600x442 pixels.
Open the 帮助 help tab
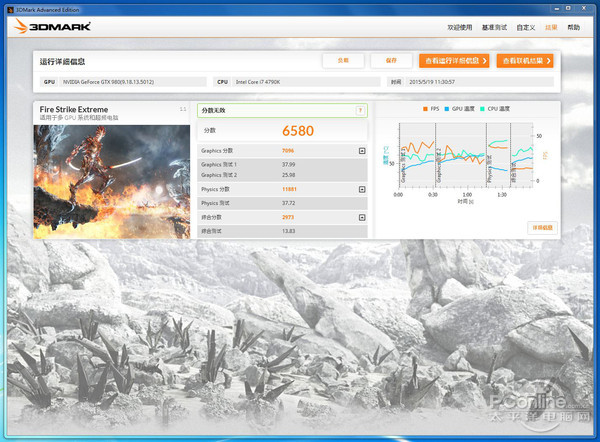tap(574, 27)
